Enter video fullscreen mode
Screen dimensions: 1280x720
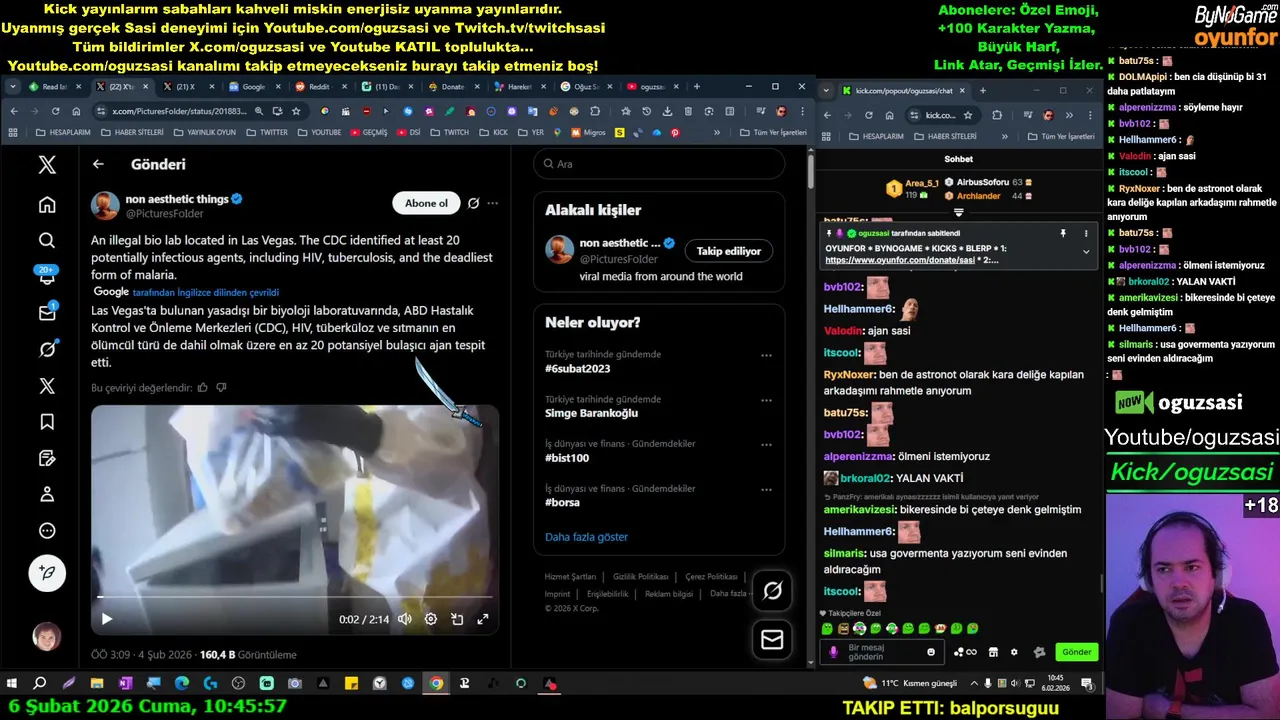(483, 619)
